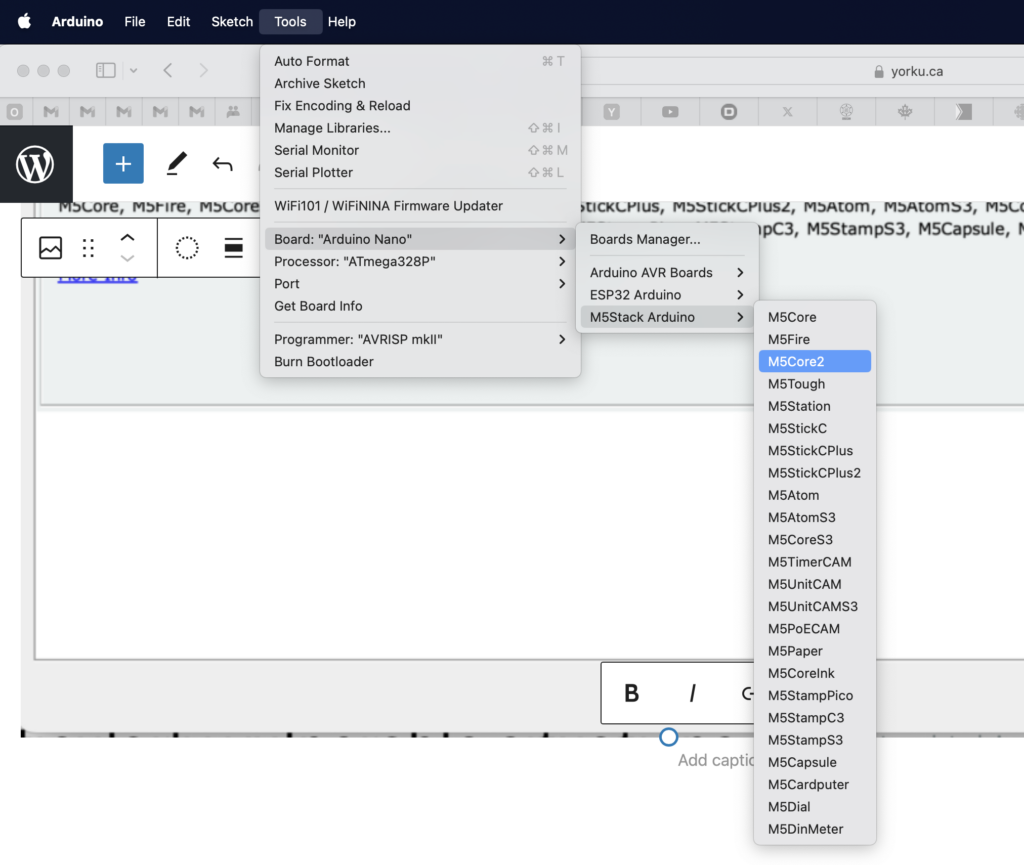The height and width of the screenshot is (865, 1024).
Task: Expand the Arduino AVR Boards submenu
Action: 667,272
